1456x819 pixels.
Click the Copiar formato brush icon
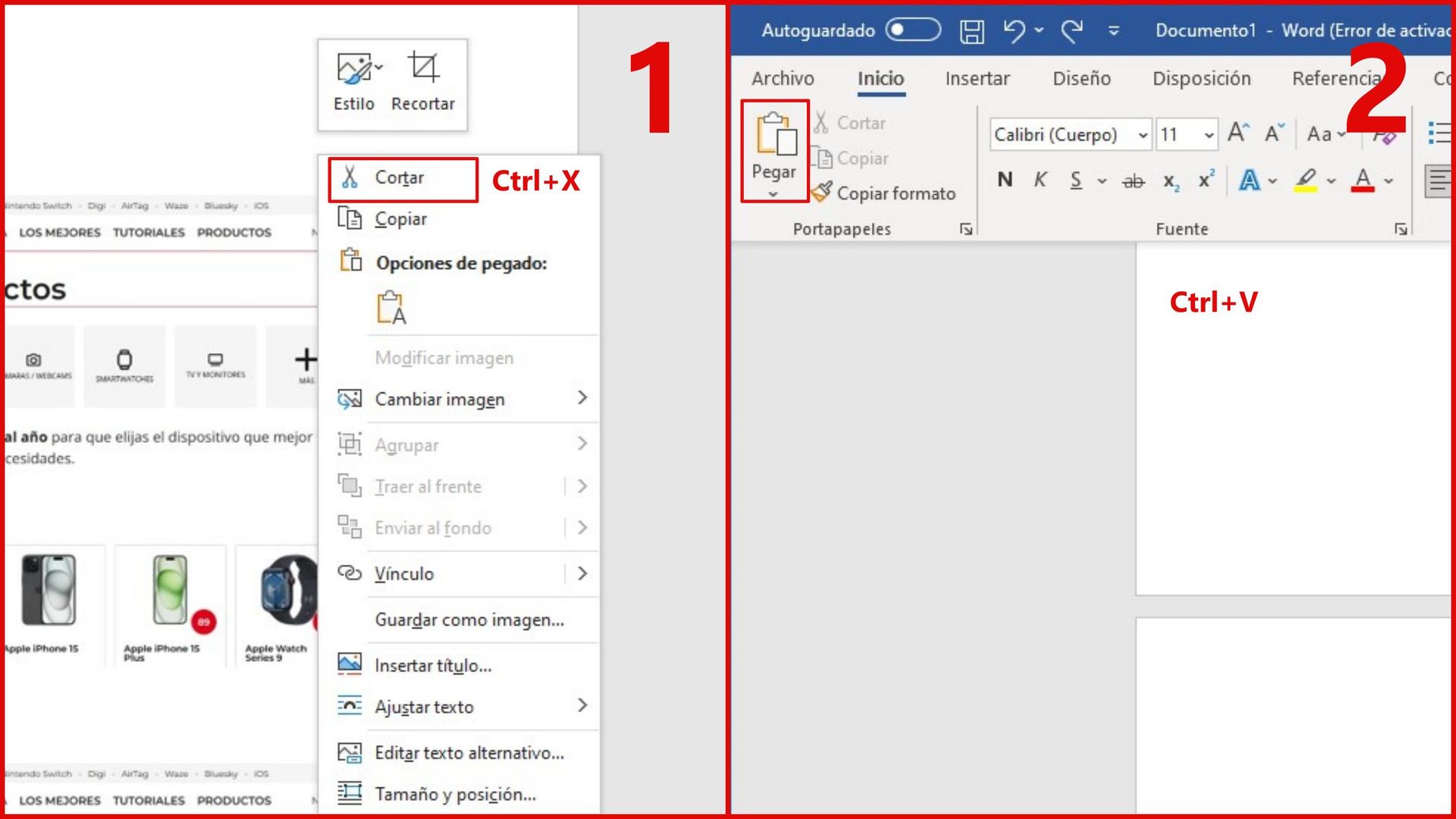click(x=821, y=193)
